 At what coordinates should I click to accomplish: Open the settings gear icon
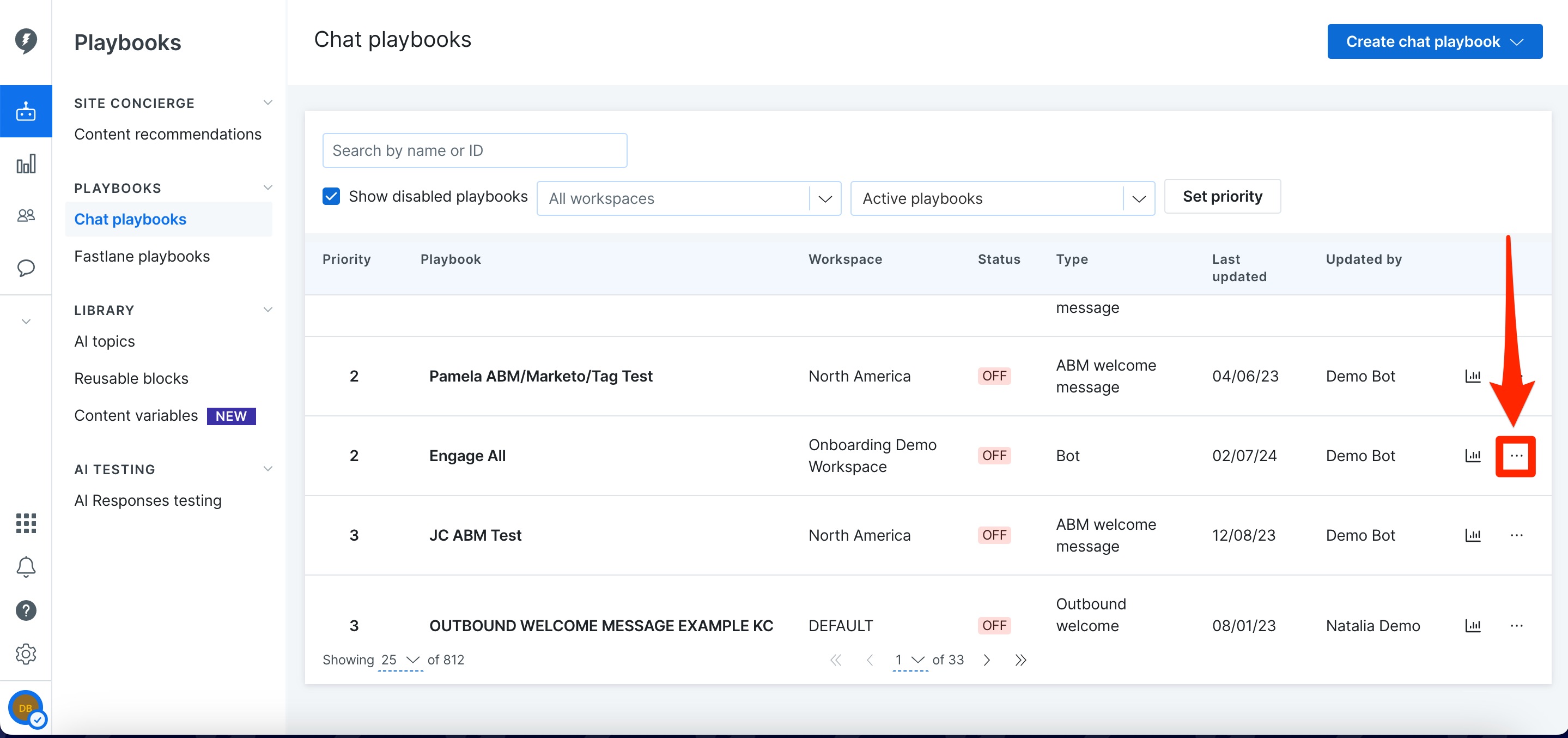click(26, 654)
